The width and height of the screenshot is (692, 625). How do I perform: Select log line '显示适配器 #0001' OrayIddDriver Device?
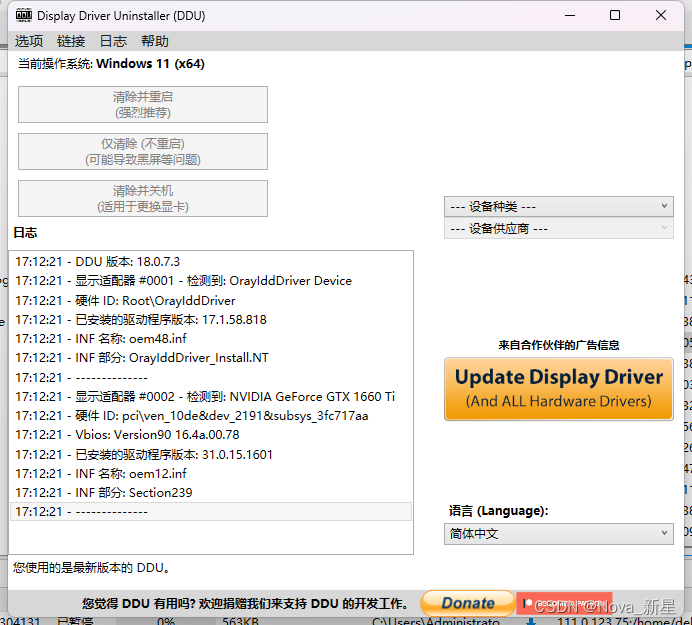click(x=211, y=281)
